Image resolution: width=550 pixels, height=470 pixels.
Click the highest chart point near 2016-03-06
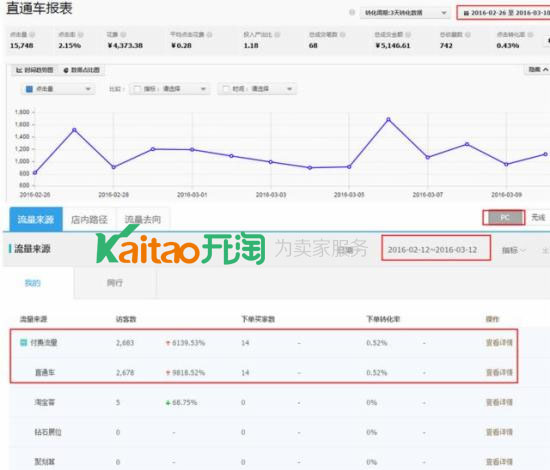[388, 119]
